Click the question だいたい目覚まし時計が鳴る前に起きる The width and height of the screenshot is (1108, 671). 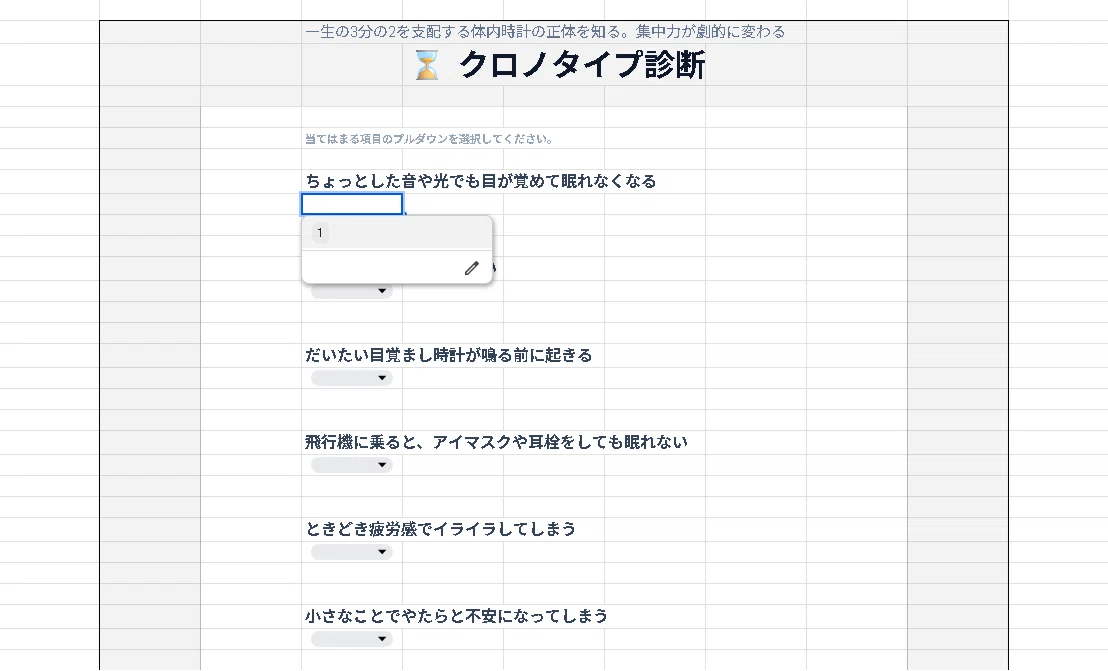coord(449,355)
